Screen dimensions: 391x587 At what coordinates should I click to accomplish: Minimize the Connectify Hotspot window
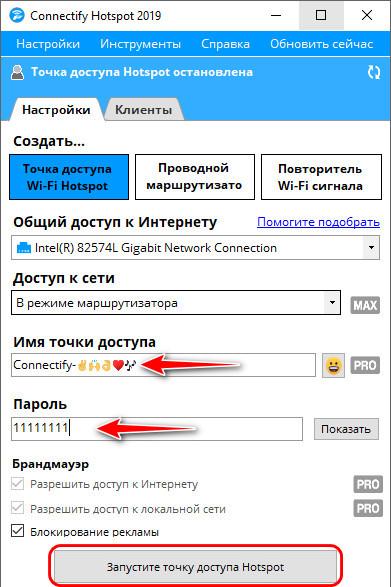pyautogui.click(x=276, y=15)
